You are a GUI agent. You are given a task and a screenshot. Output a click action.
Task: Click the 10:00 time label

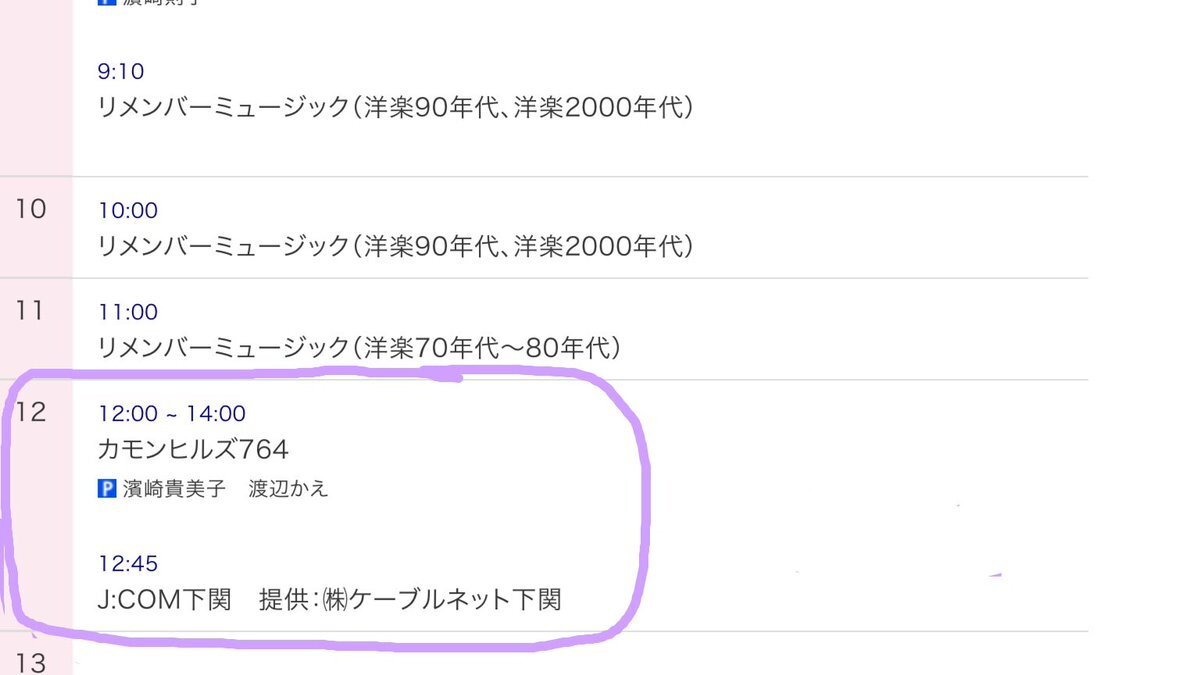[128, 210]
